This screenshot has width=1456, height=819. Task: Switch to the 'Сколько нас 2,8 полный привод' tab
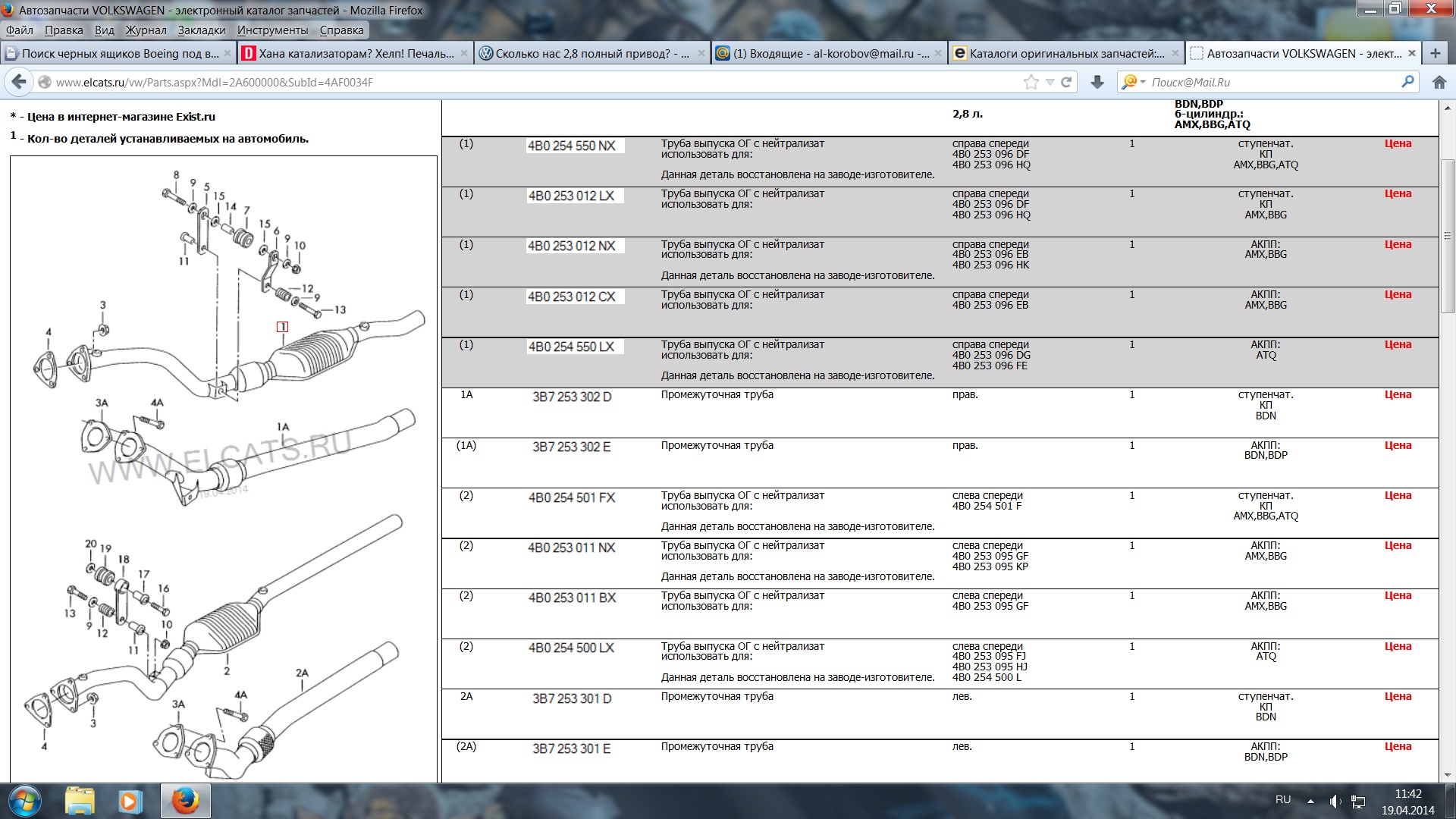pyautogui.click(x=592, y=53)
